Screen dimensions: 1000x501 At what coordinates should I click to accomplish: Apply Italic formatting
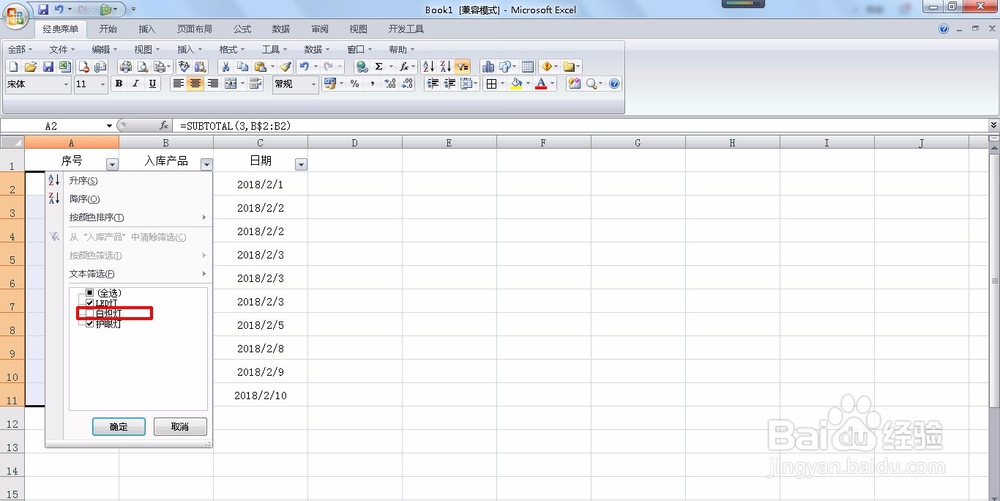135,84
